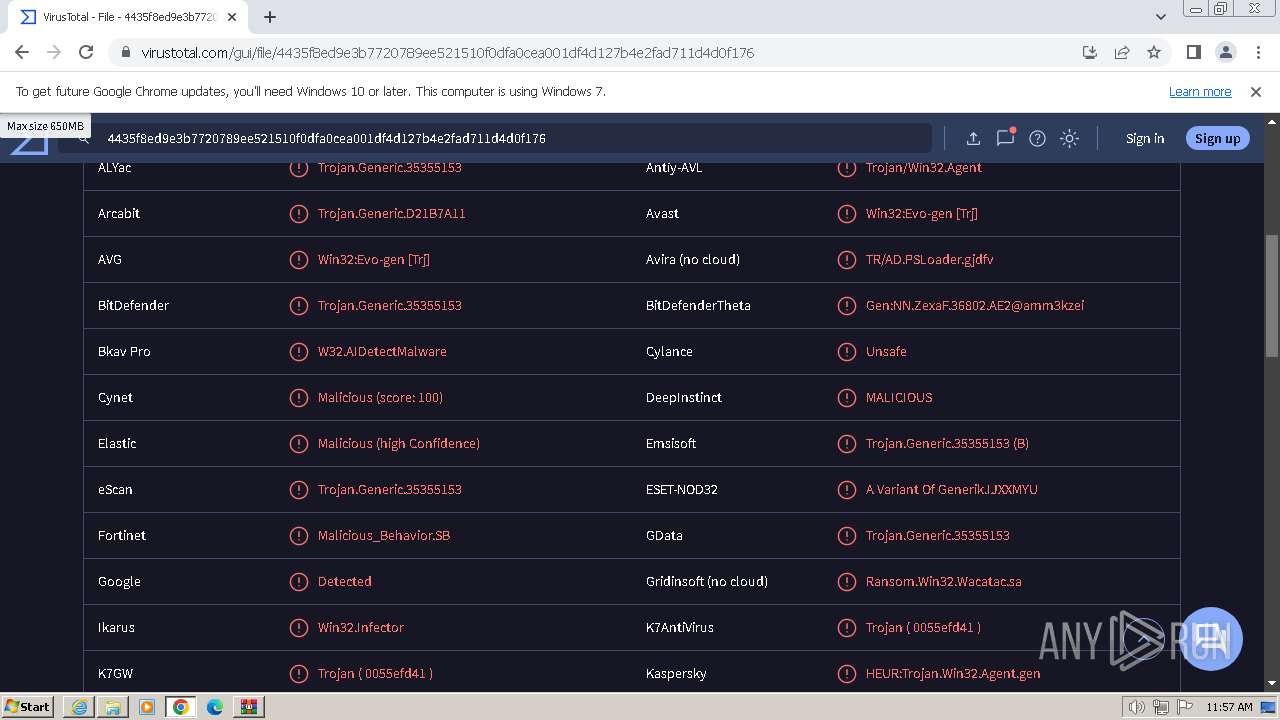Click alert icon beside ALYac detection

click(298, 167)
